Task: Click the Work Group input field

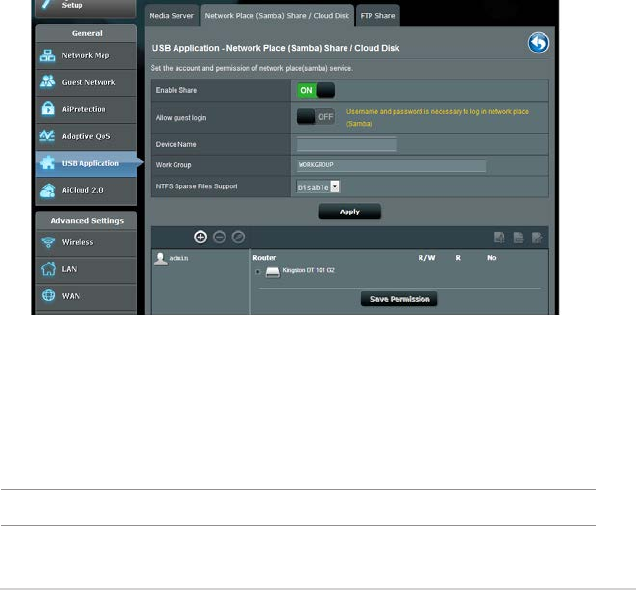Action: 391,165
